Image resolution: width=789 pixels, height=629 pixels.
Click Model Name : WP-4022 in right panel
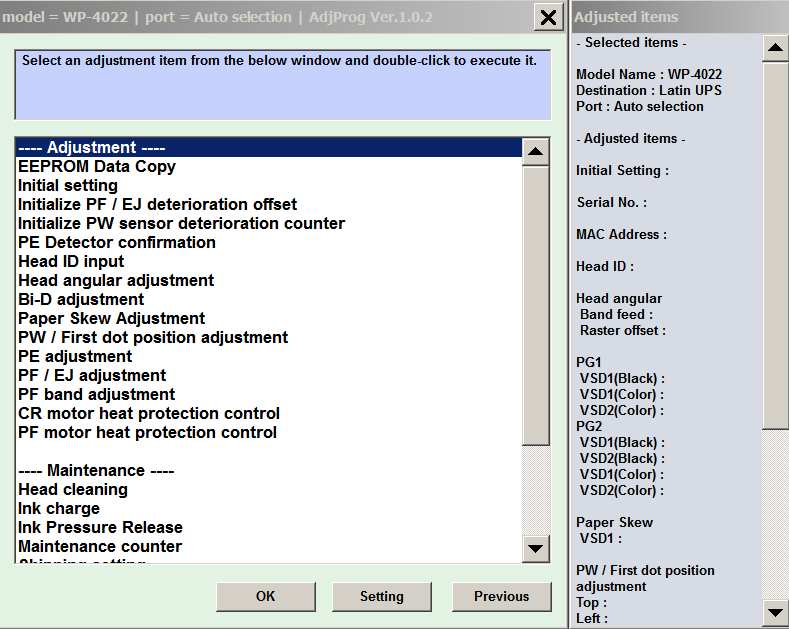649,74
